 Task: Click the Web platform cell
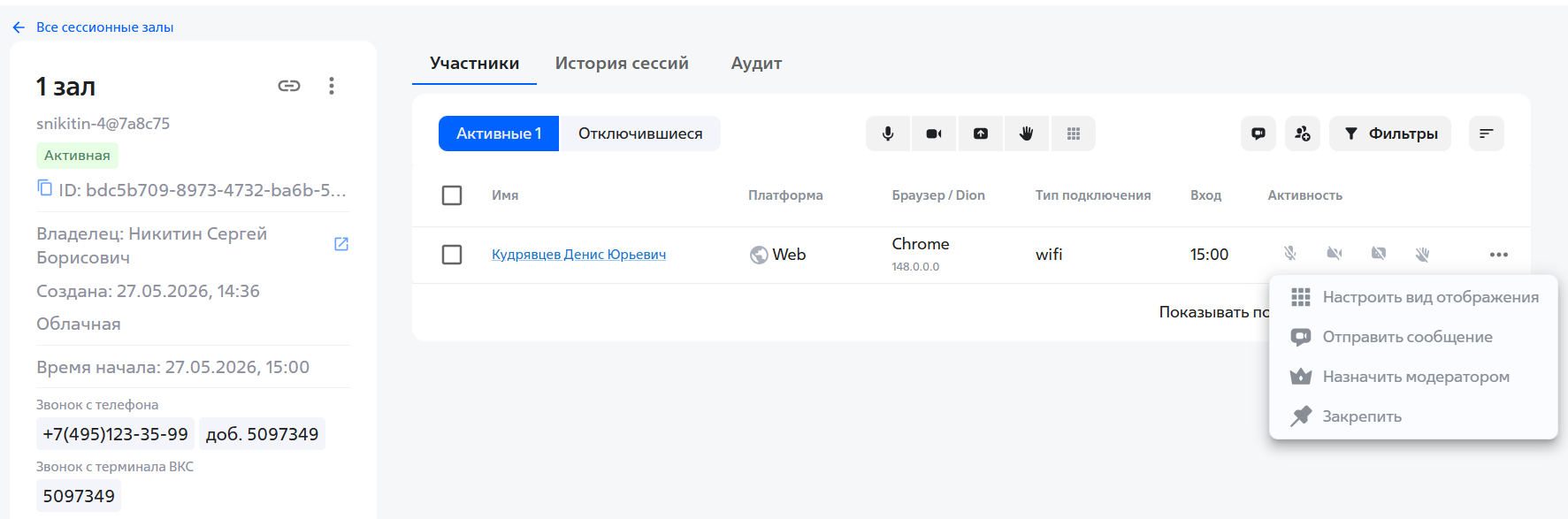coord(777,255)
